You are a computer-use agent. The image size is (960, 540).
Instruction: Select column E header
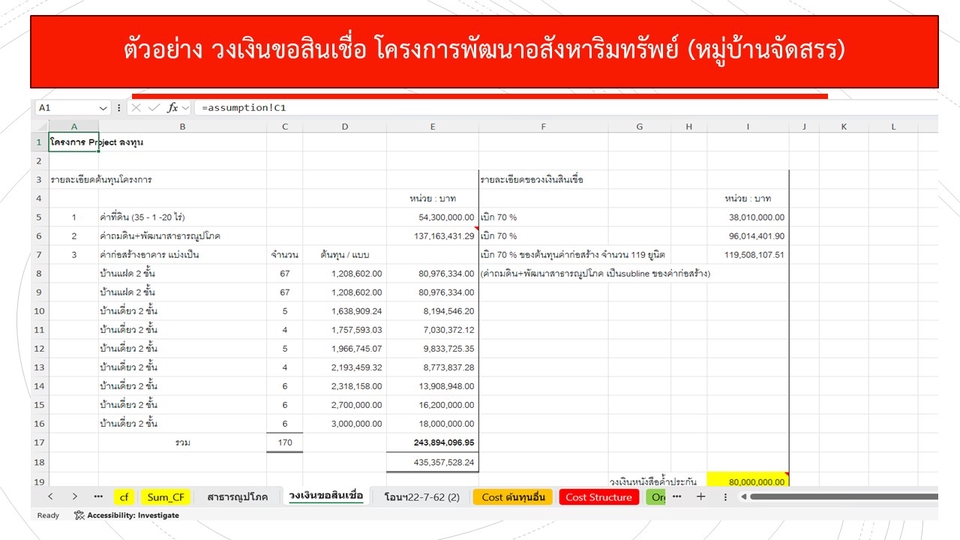(x=432, y=127)
